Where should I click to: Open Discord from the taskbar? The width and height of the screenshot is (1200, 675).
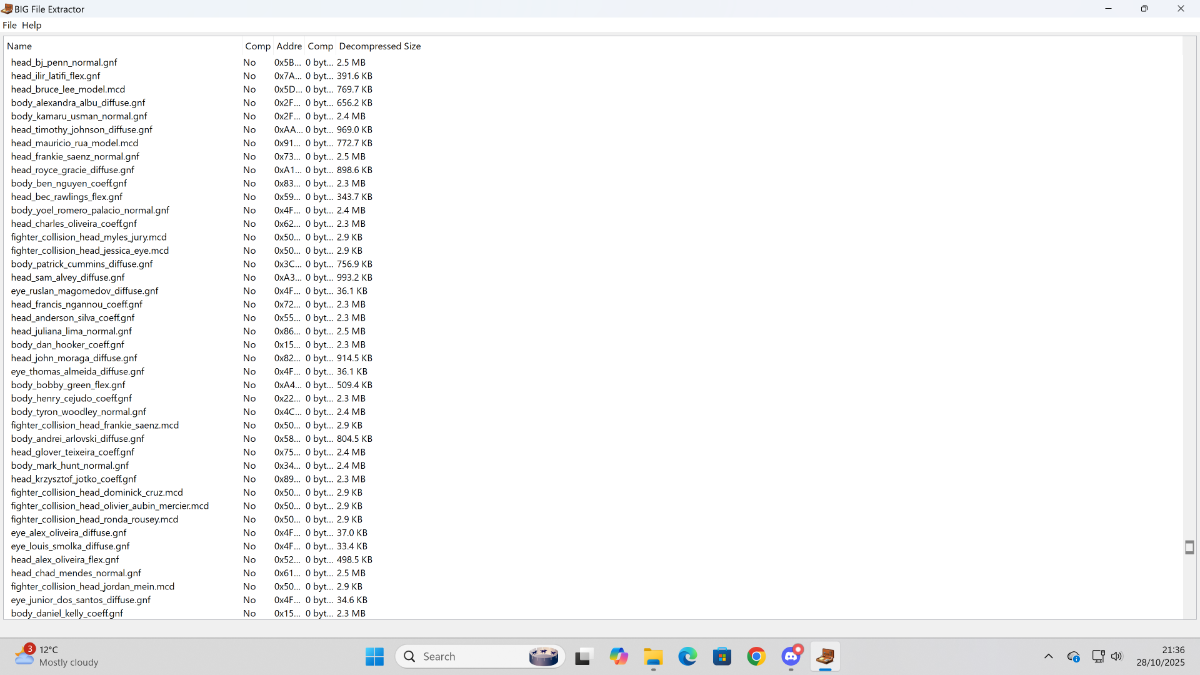(791, 656)
